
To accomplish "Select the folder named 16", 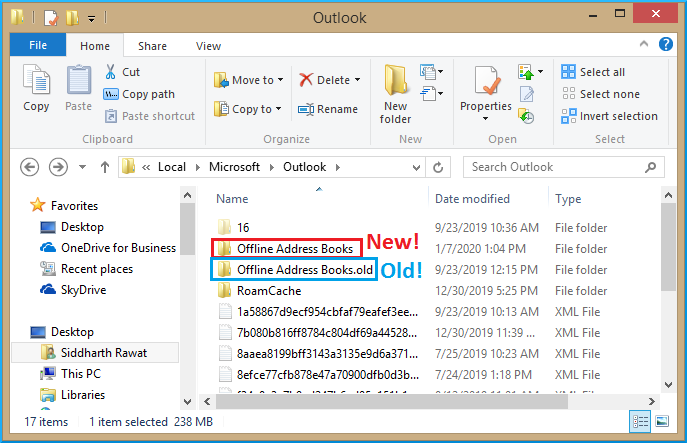I will 234,227.
